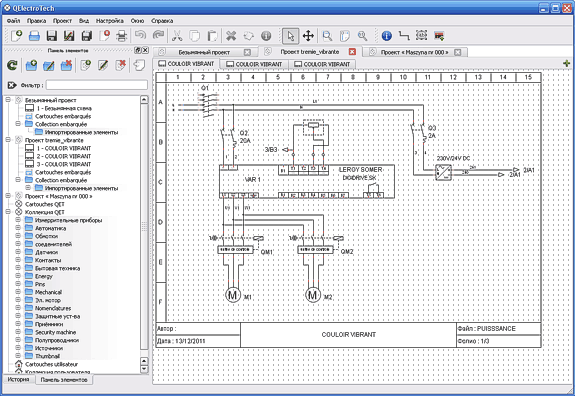Open the Проект menu

click(62, 21)
